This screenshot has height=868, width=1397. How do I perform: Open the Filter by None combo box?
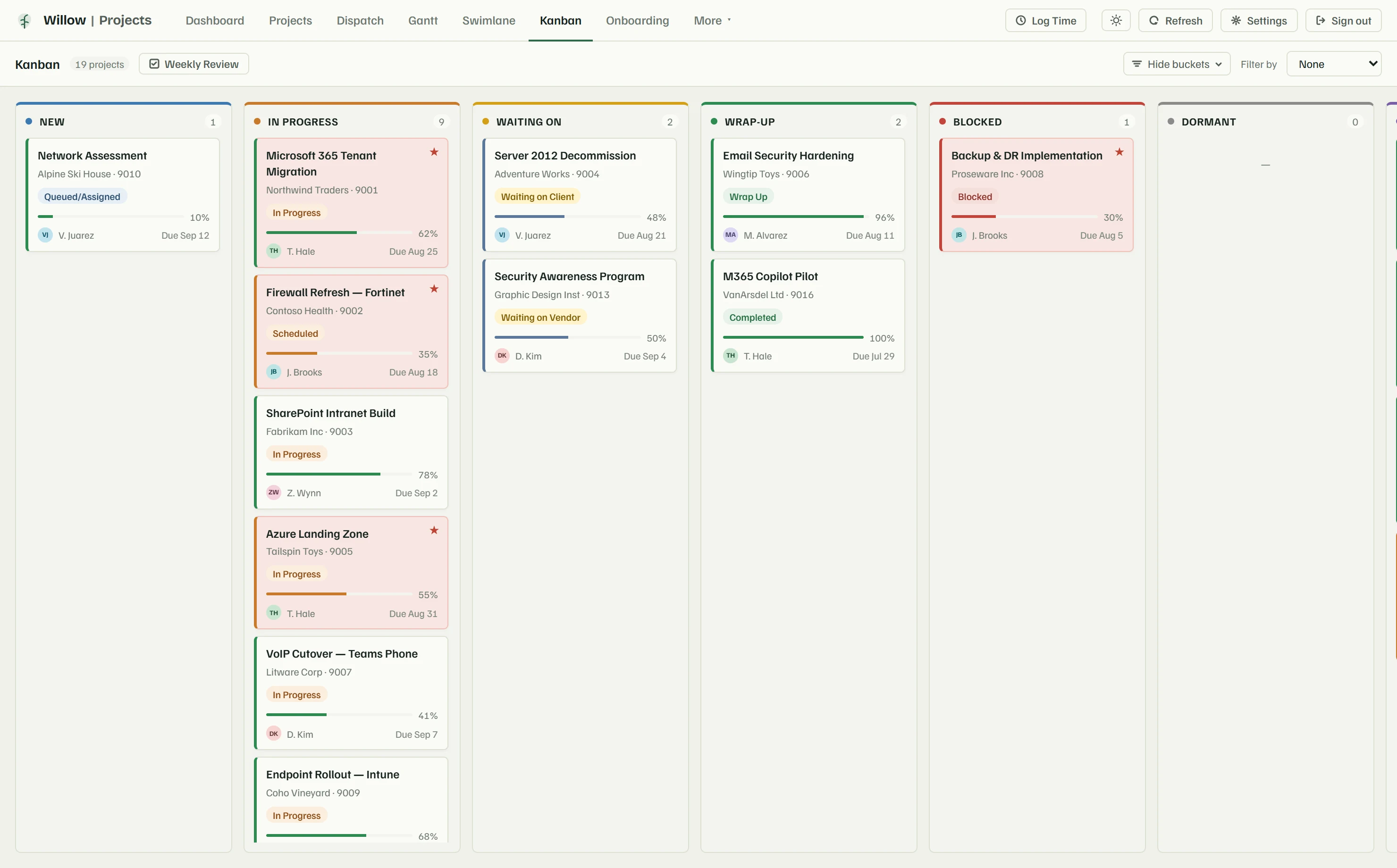1334,64
